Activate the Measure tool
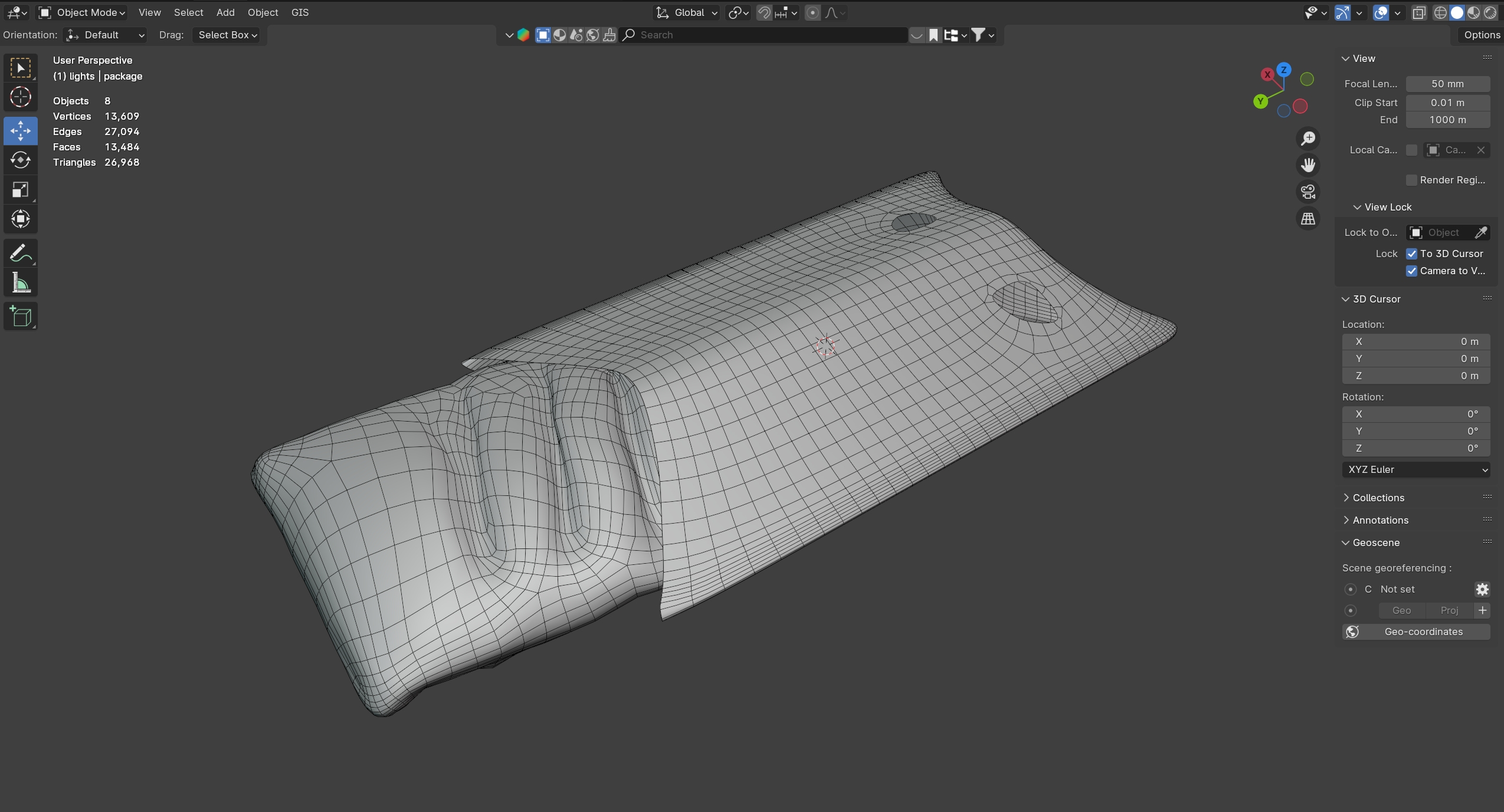 coord(21,284)
